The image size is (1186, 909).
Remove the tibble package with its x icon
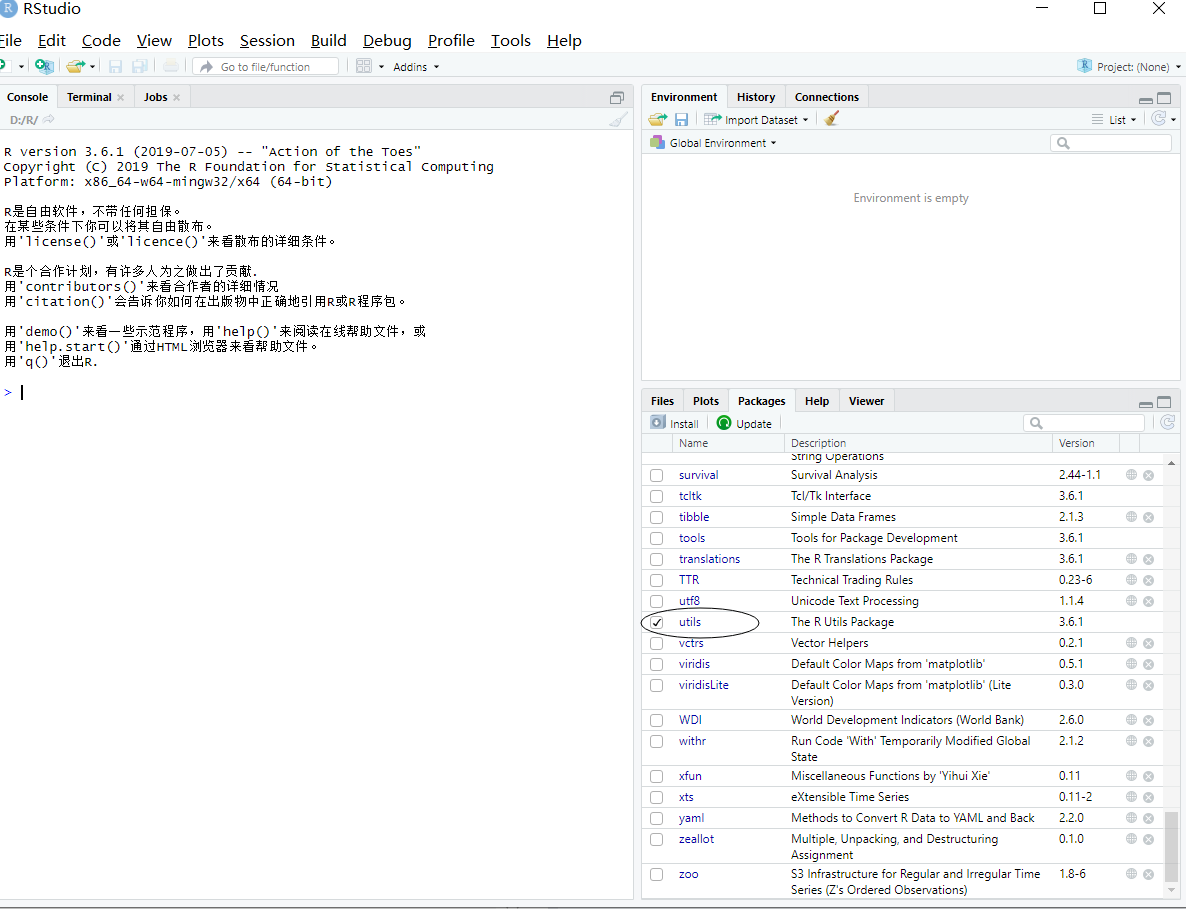[x=1148, y=517]
